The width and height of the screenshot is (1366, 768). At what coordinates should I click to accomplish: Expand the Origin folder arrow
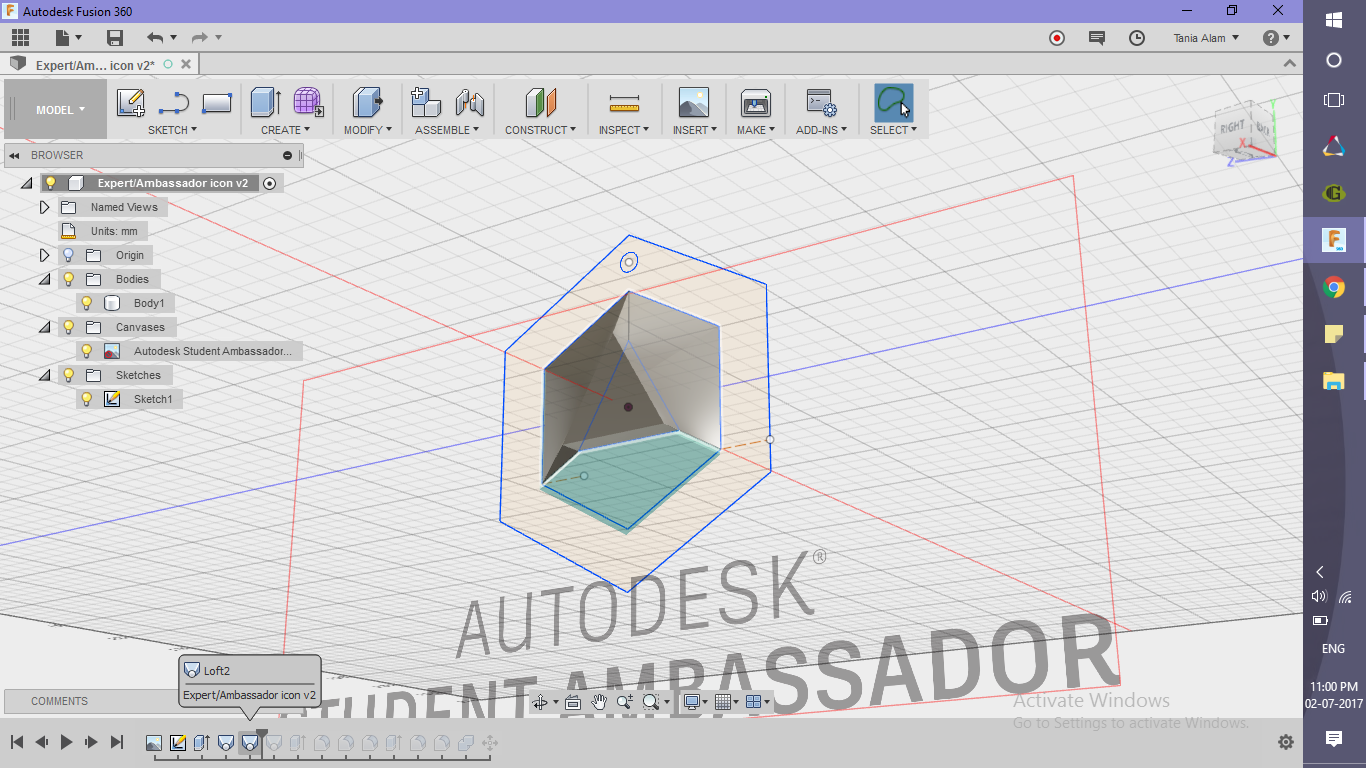(44, 255)
